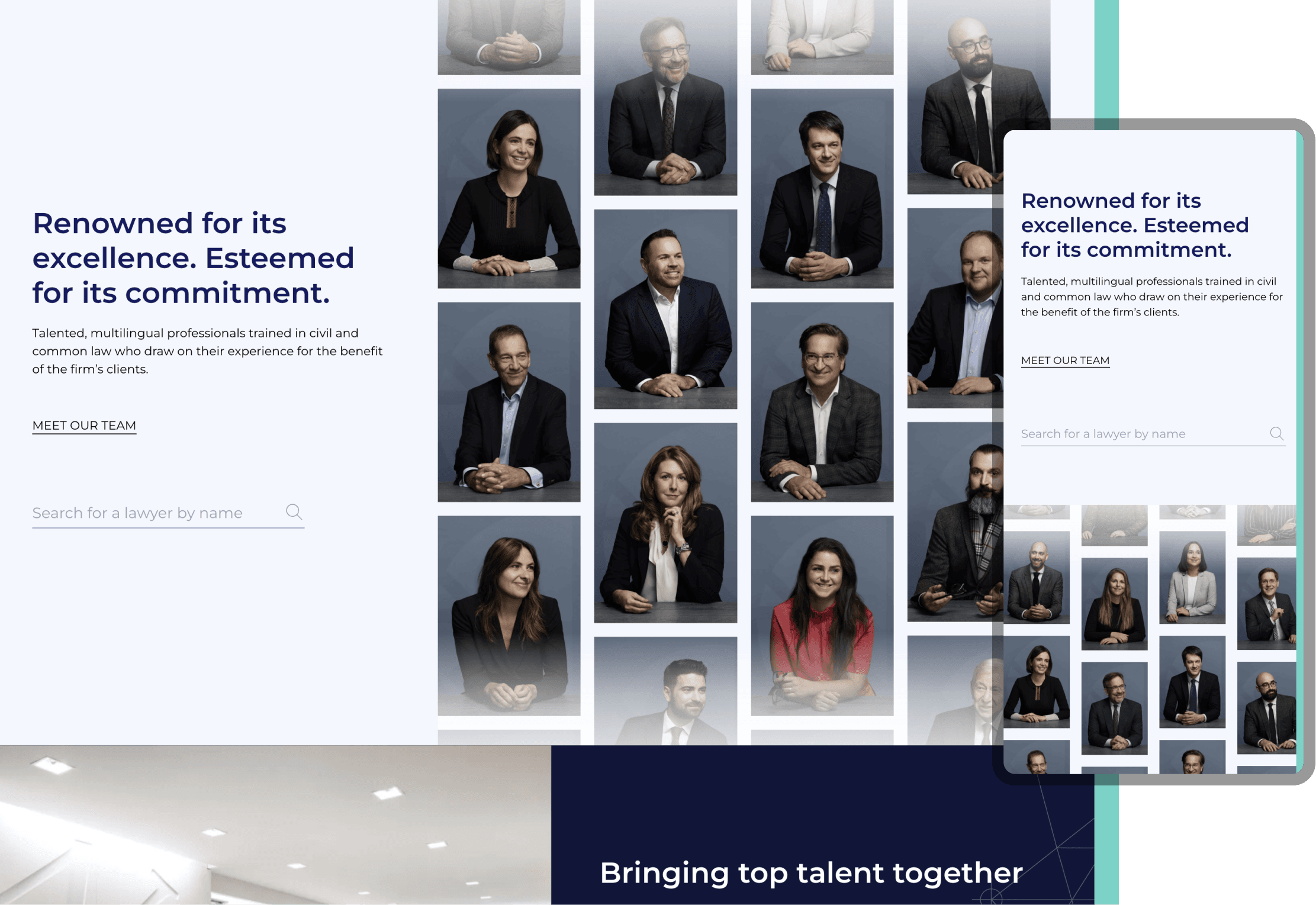Open the desktop MEET OUR TEAM link
The image size is (1316, 905).
point(84,426)
